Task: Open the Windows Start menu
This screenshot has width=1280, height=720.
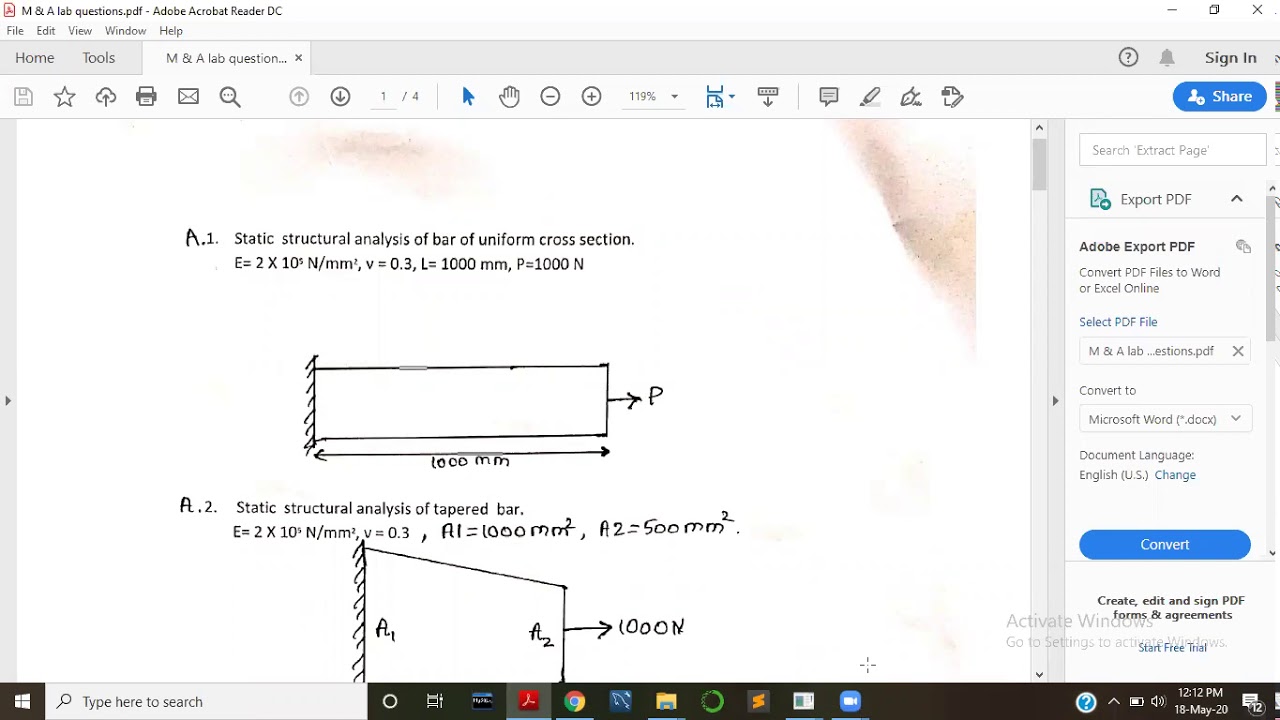Action: [x=22, y=701]
